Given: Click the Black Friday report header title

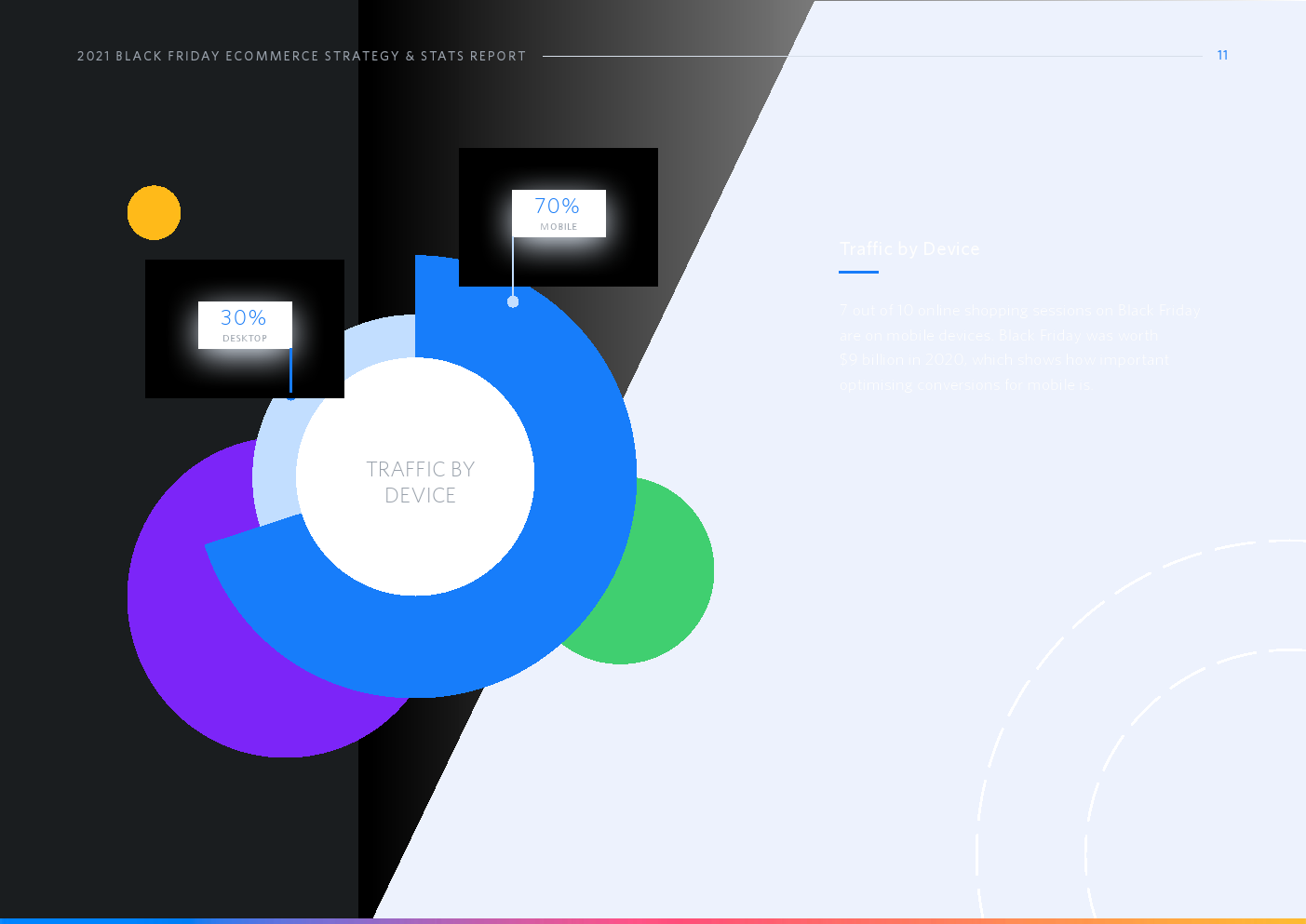Looking at the screenshot, I should [302, 56].
